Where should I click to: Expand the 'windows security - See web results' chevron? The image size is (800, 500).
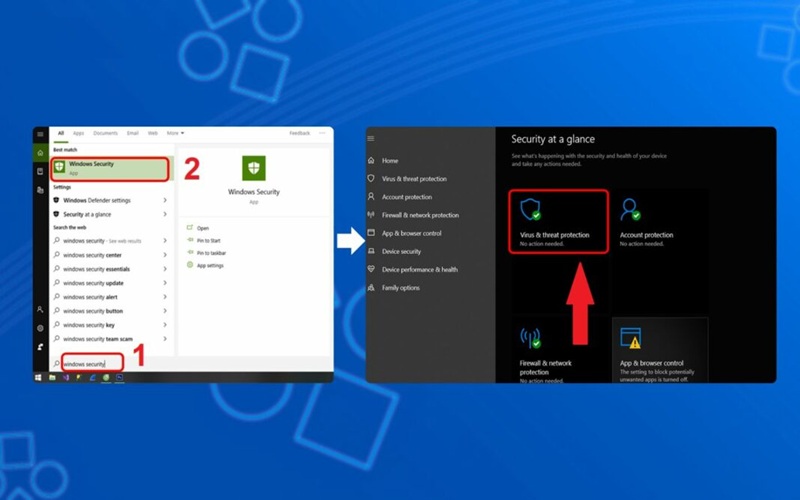point(165,240)
